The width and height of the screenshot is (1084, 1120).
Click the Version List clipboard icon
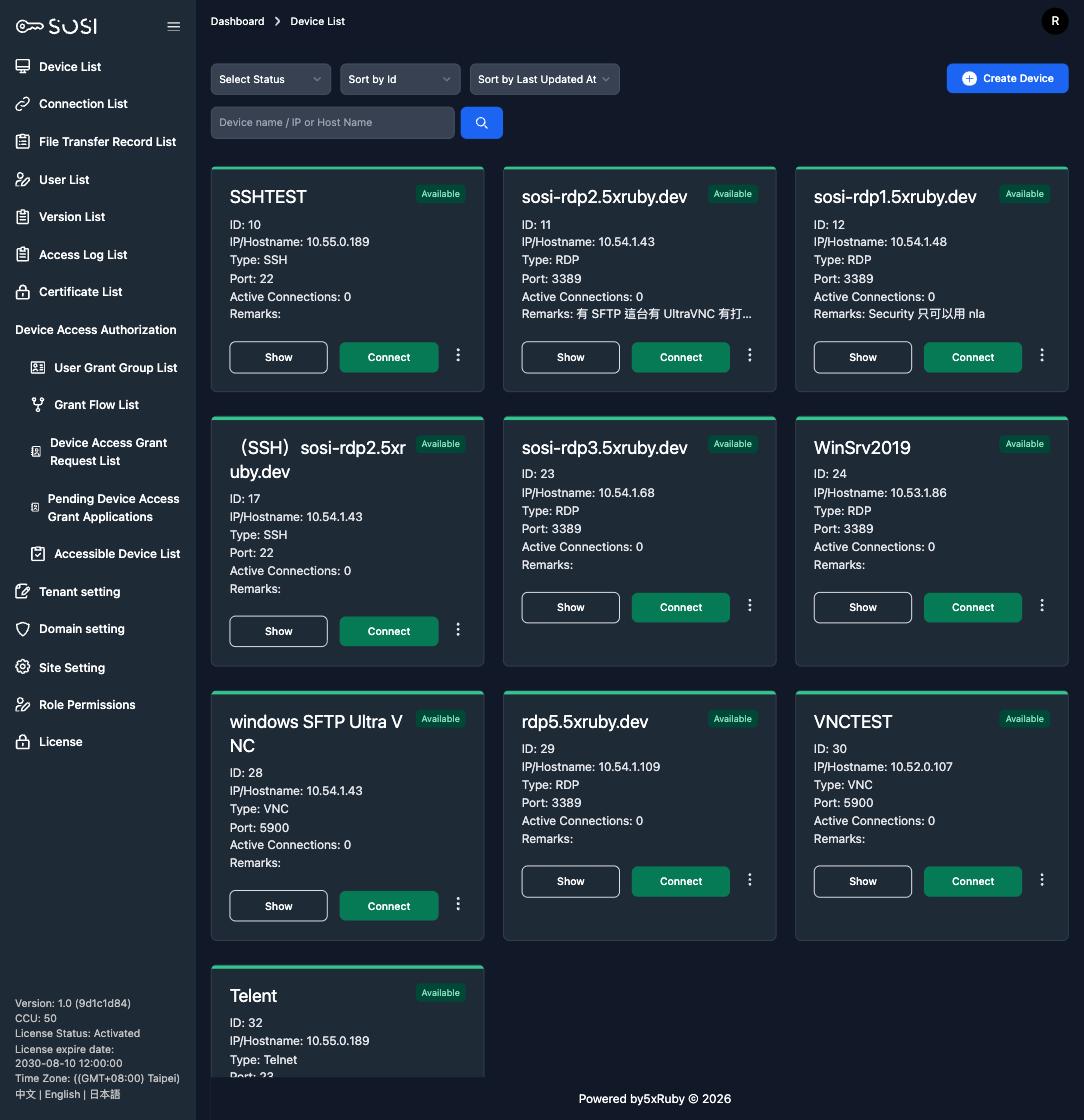(23, 216)
